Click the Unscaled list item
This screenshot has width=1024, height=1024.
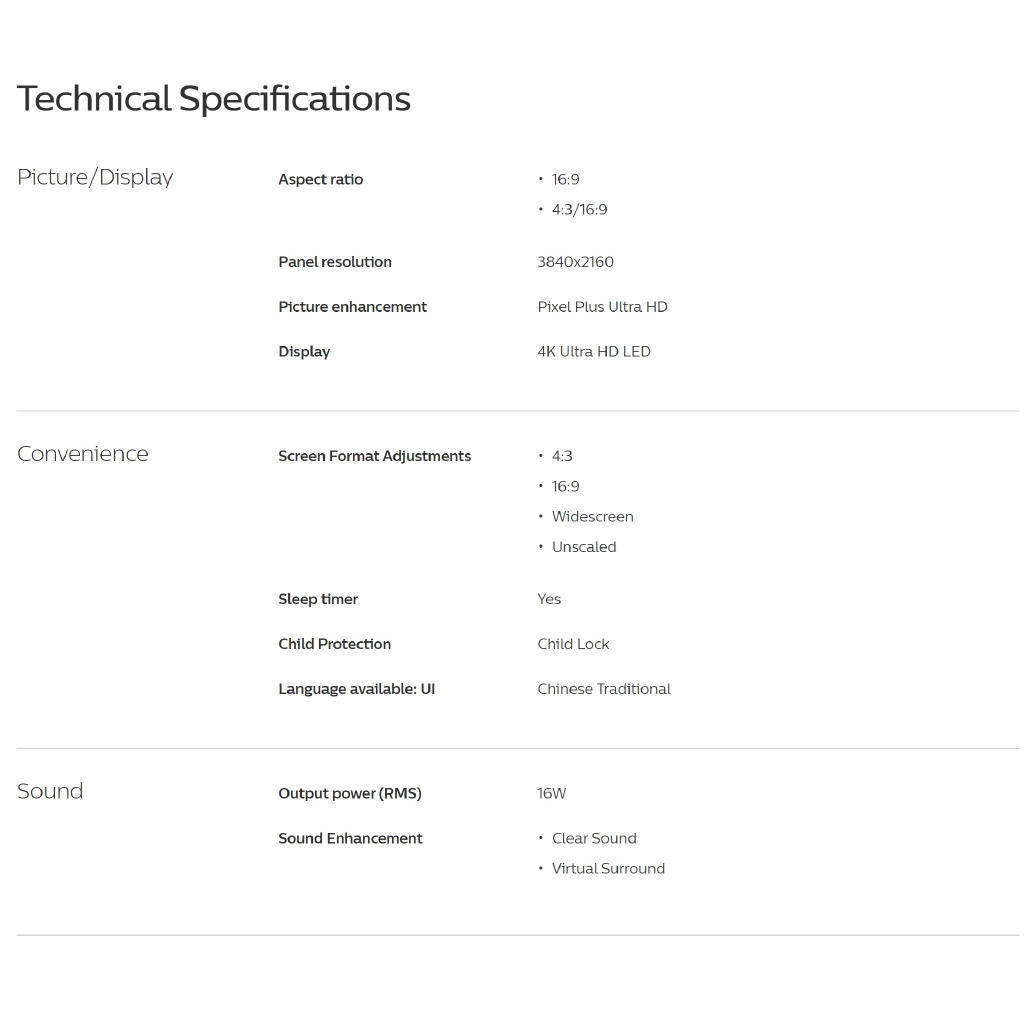tap(583, 547)
